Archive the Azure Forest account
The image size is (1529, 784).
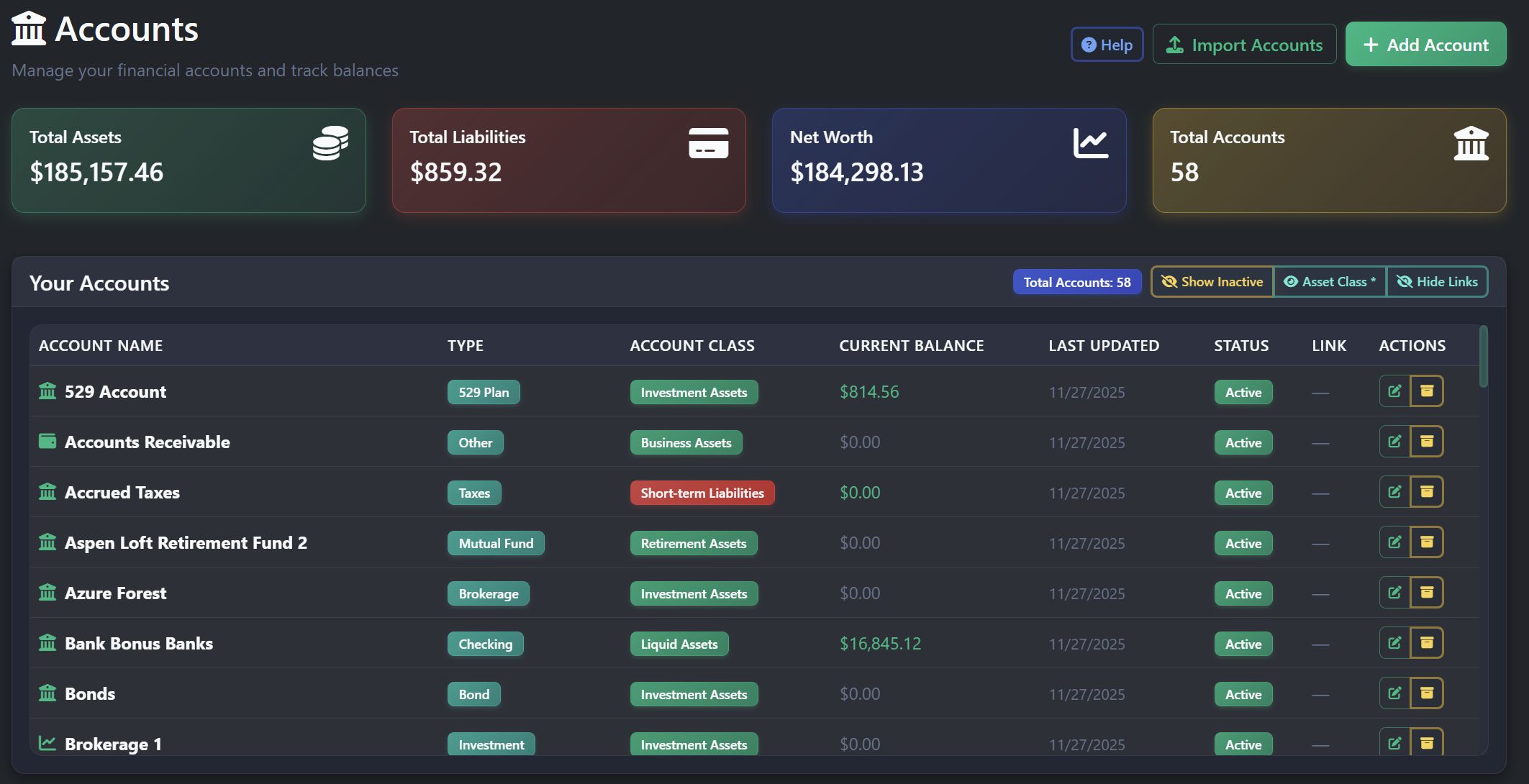click(1428, 592)
